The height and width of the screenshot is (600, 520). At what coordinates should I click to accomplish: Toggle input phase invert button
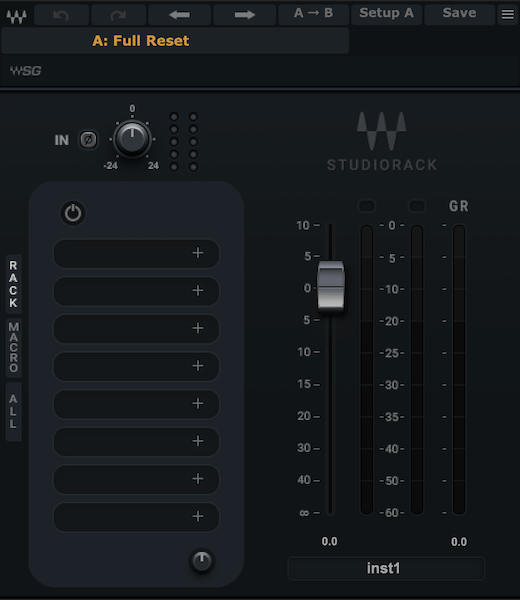pos(88,140)
